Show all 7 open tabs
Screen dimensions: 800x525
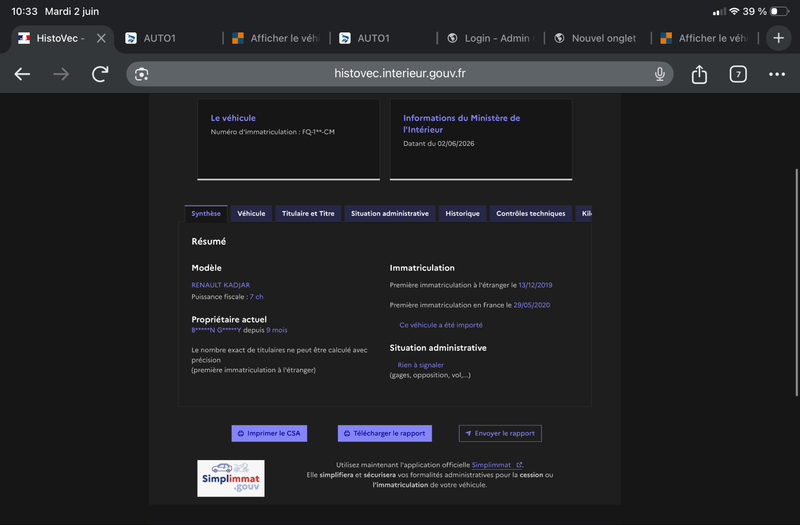tap(738, 74)
